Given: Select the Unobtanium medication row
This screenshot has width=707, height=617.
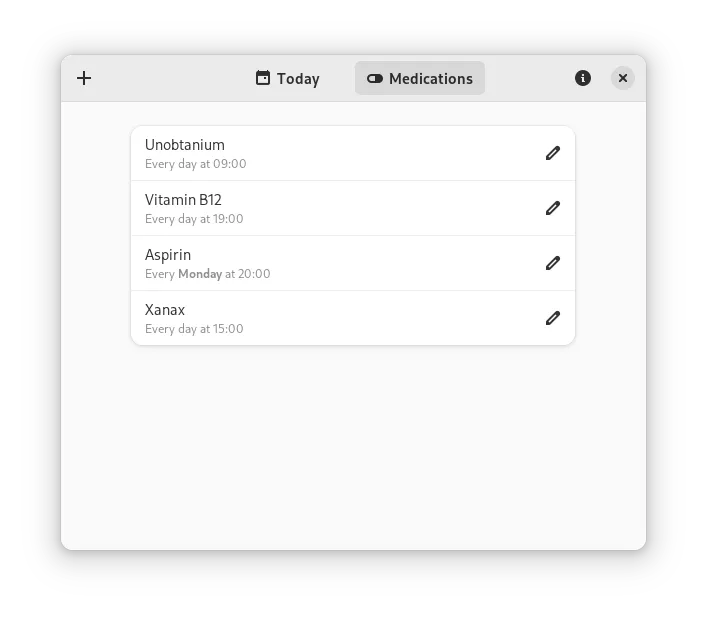Looking at the screenshot, I should pos(353,153).
